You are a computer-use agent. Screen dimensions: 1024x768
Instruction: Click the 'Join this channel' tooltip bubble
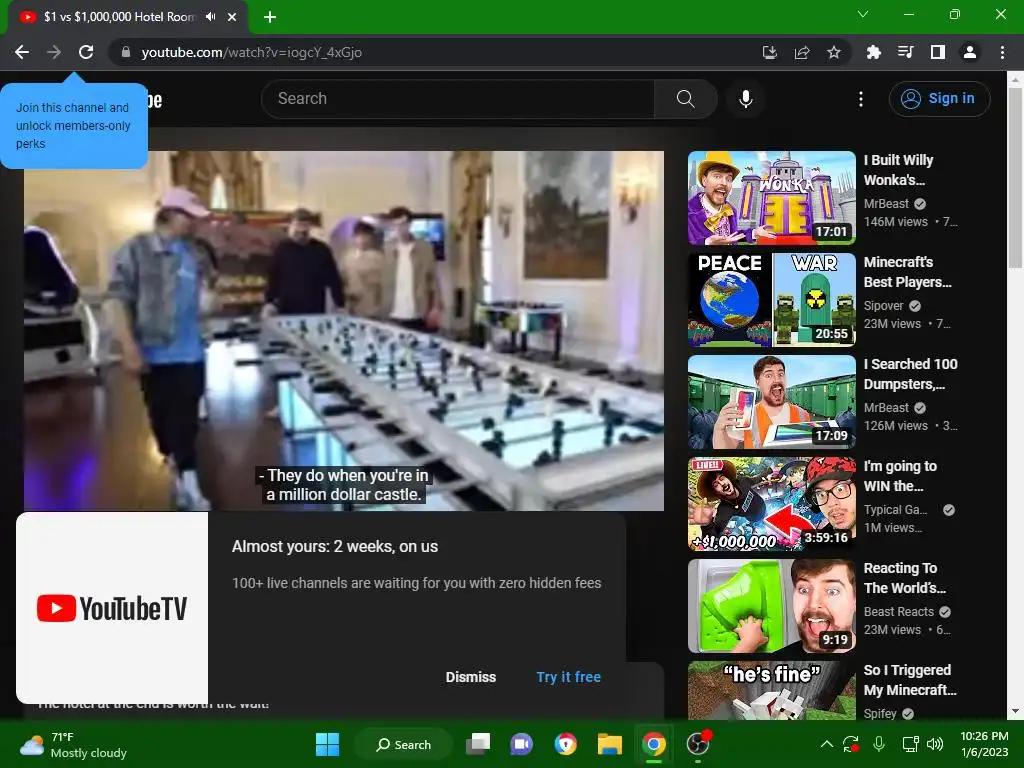(74, 125)
